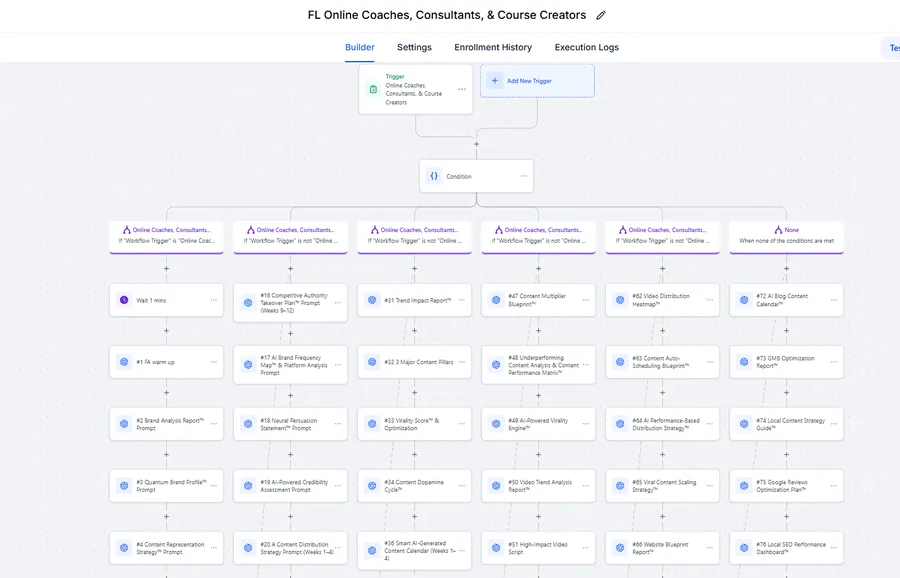Click the green Trigger clipboard icon
Screen dimensions: 900x578
pos(373,89)
